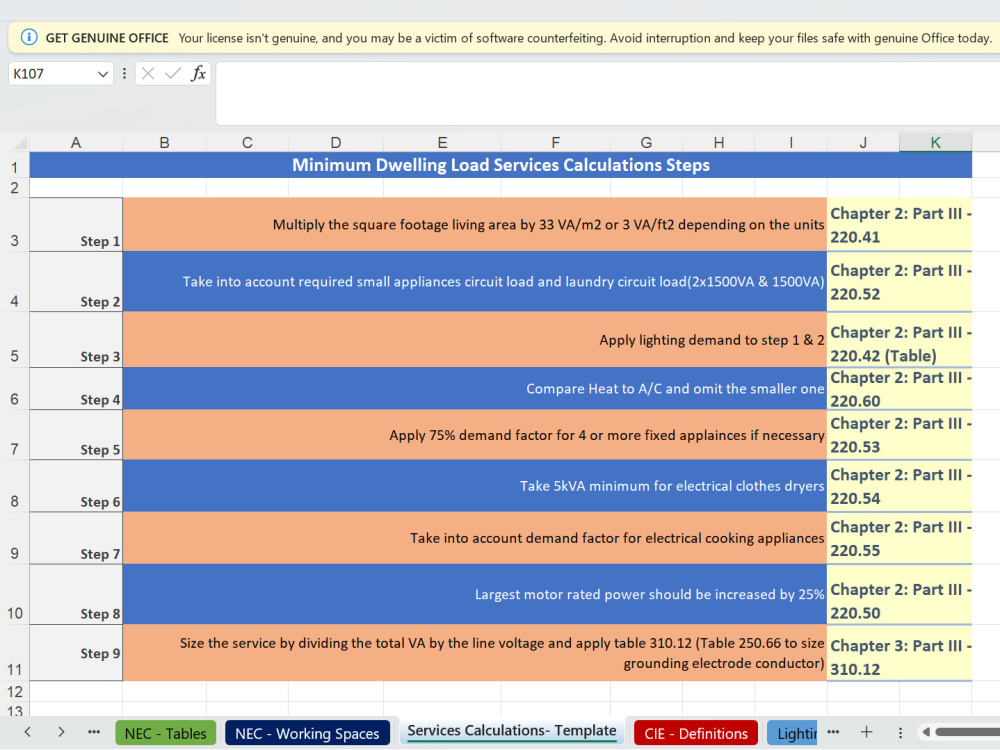Select column C header
This screenshot has height=750, width=1000.
tap(247, 143)
